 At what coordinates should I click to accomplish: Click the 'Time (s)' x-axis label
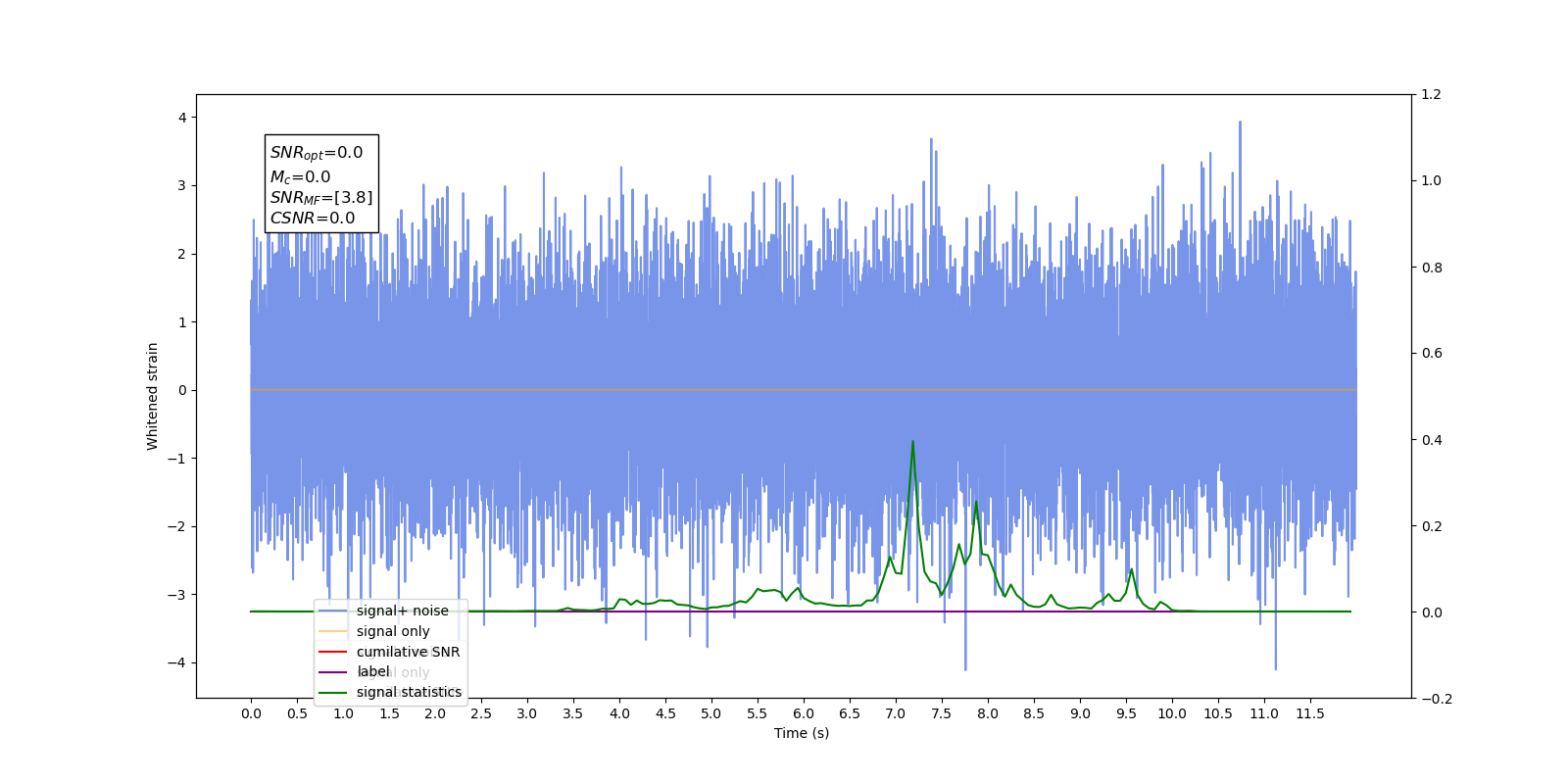coord(802,733)
